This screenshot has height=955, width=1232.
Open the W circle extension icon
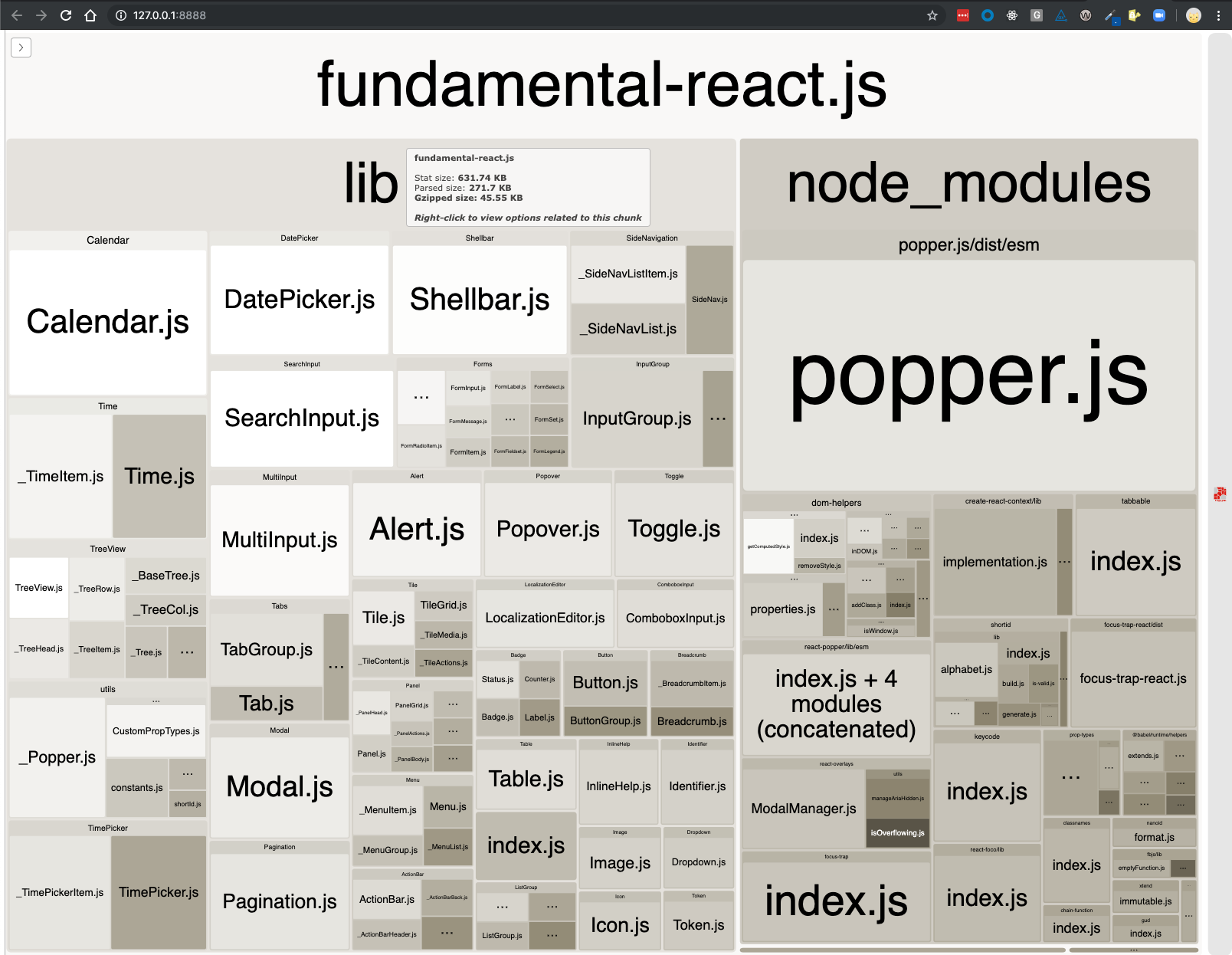(x=1086, y=15)
